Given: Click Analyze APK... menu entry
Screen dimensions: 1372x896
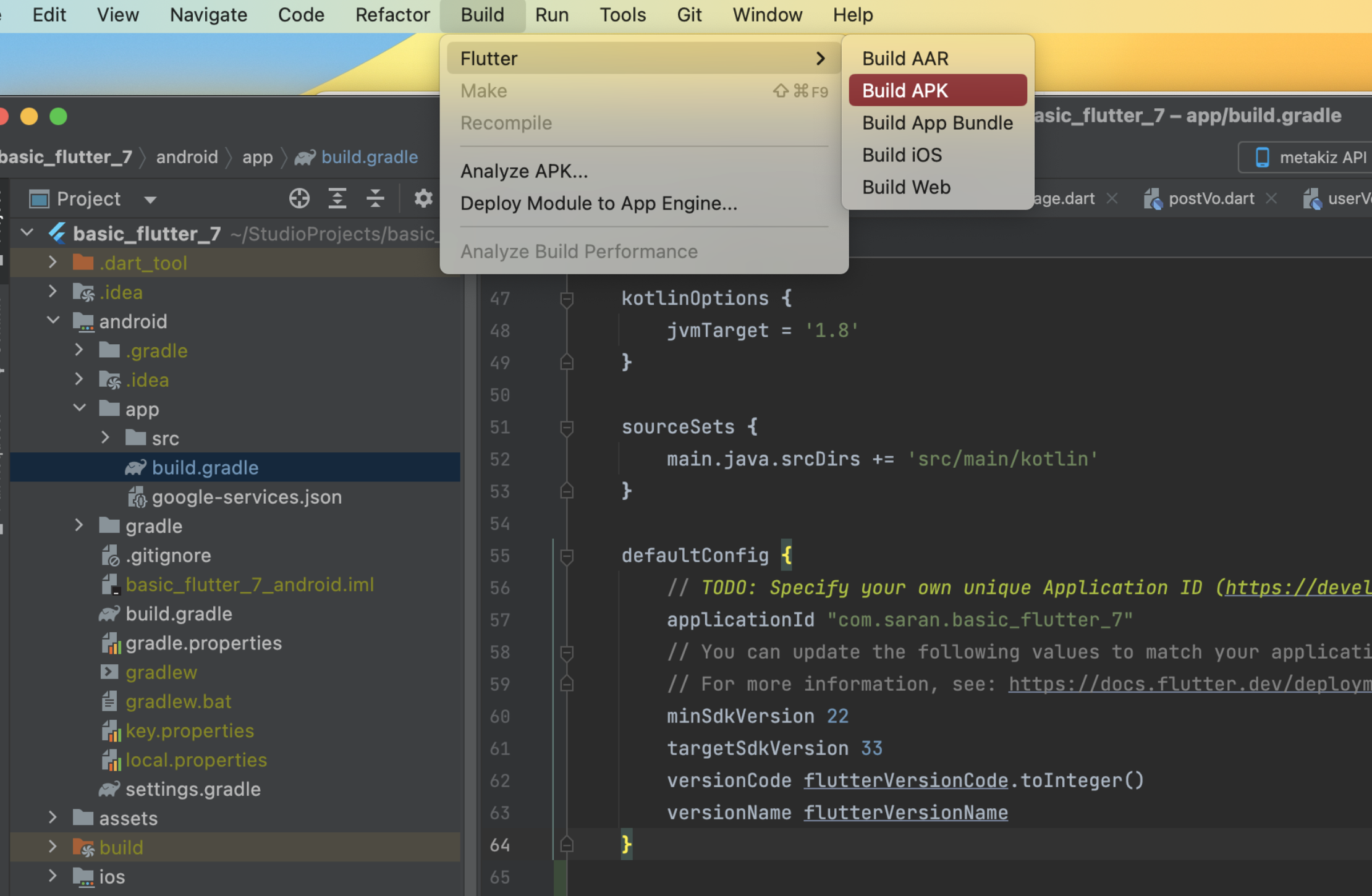Looking at the screenshot, I should tap(524, 171).
